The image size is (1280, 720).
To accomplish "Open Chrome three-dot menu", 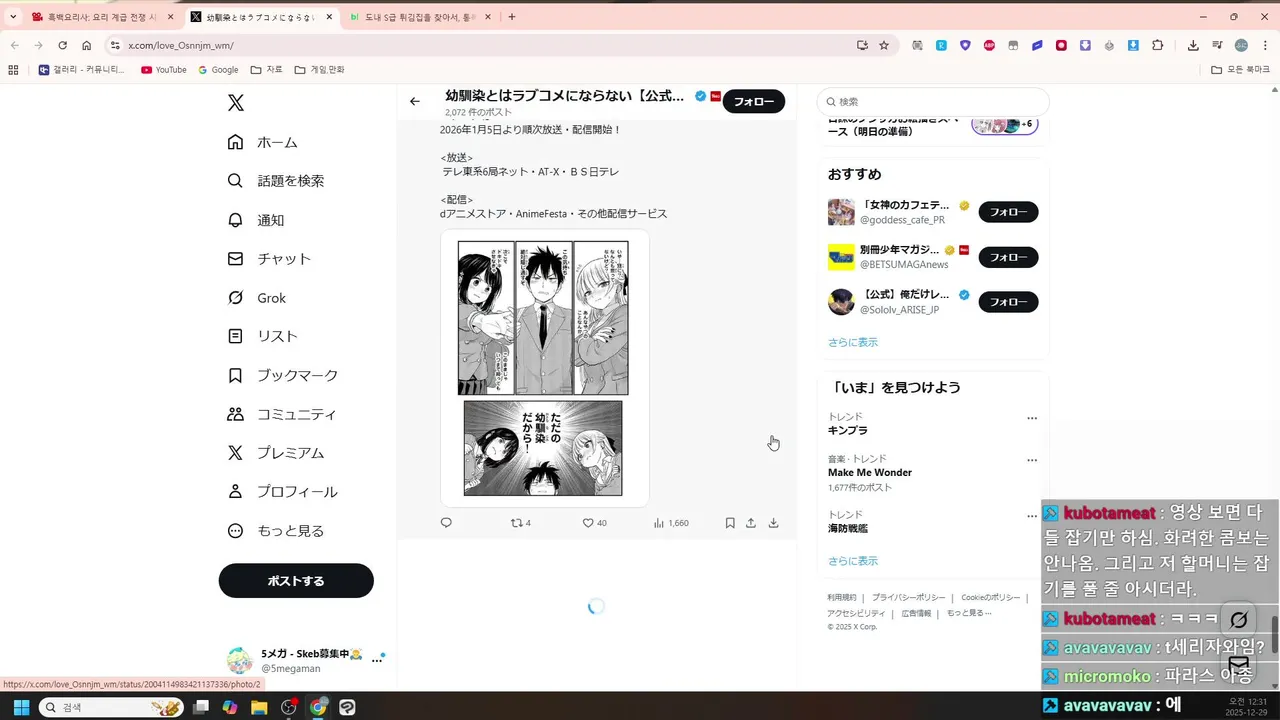I will [x=1264, y=45].
